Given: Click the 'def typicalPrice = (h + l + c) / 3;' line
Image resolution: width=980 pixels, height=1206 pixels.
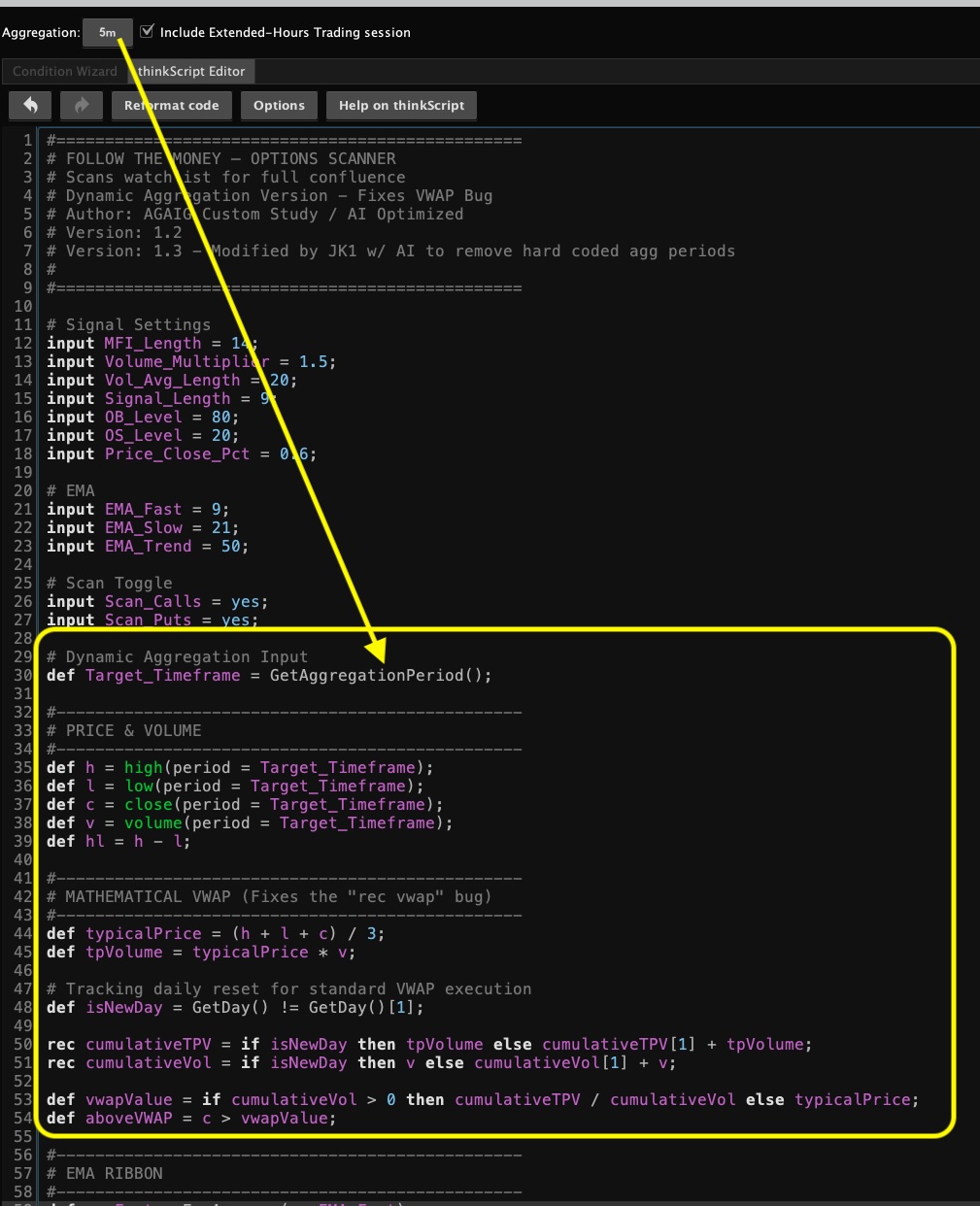Looking at the screenshot, I should [216, 934].
